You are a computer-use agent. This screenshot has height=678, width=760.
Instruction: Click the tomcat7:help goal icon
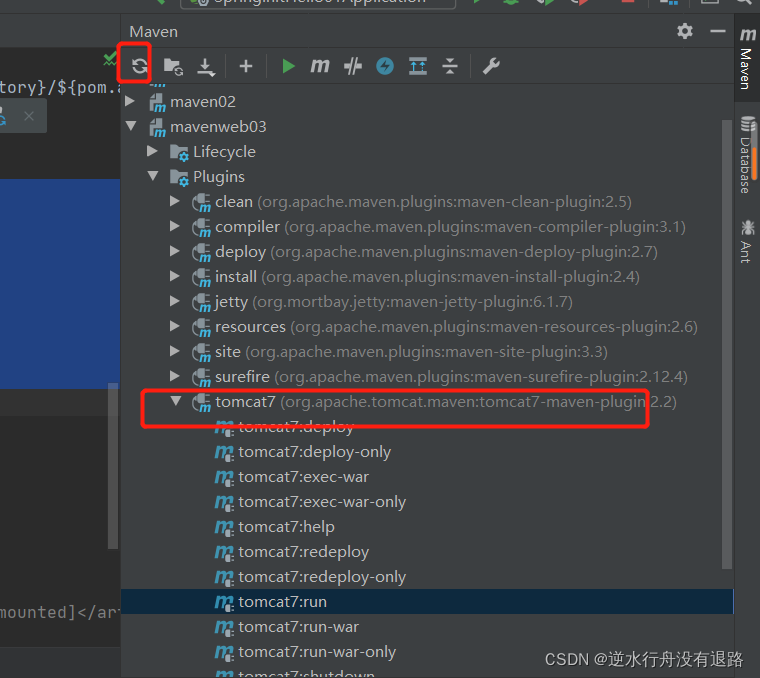coord(224,527)
